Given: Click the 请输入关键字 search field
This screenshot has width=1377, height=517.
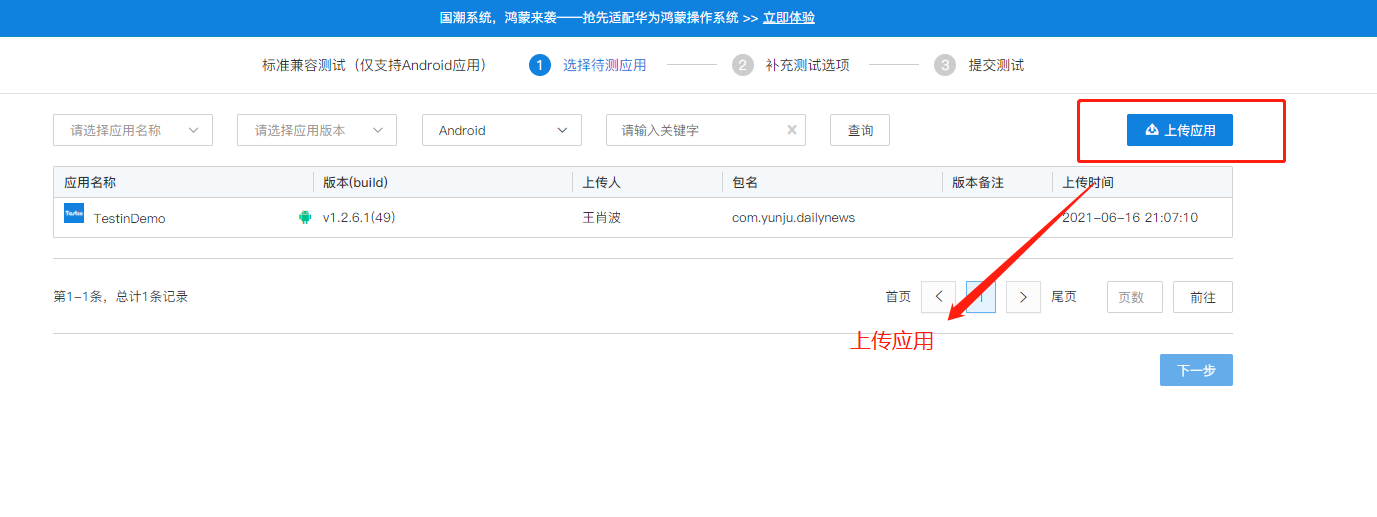Looking at the screenshot, I should click(706, 130).
